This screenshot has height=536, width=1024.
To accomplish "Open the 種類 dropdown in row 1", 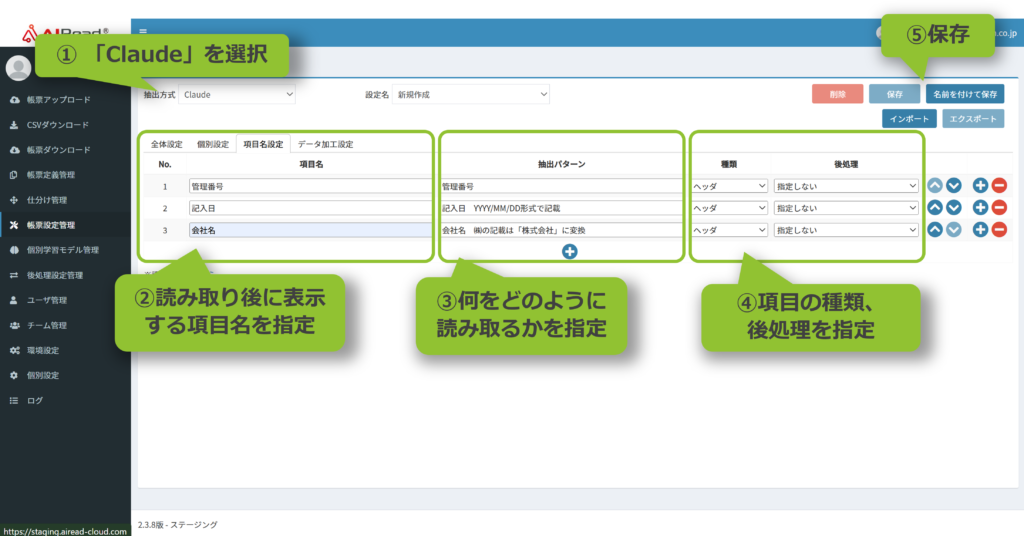I will pos(729,185).
